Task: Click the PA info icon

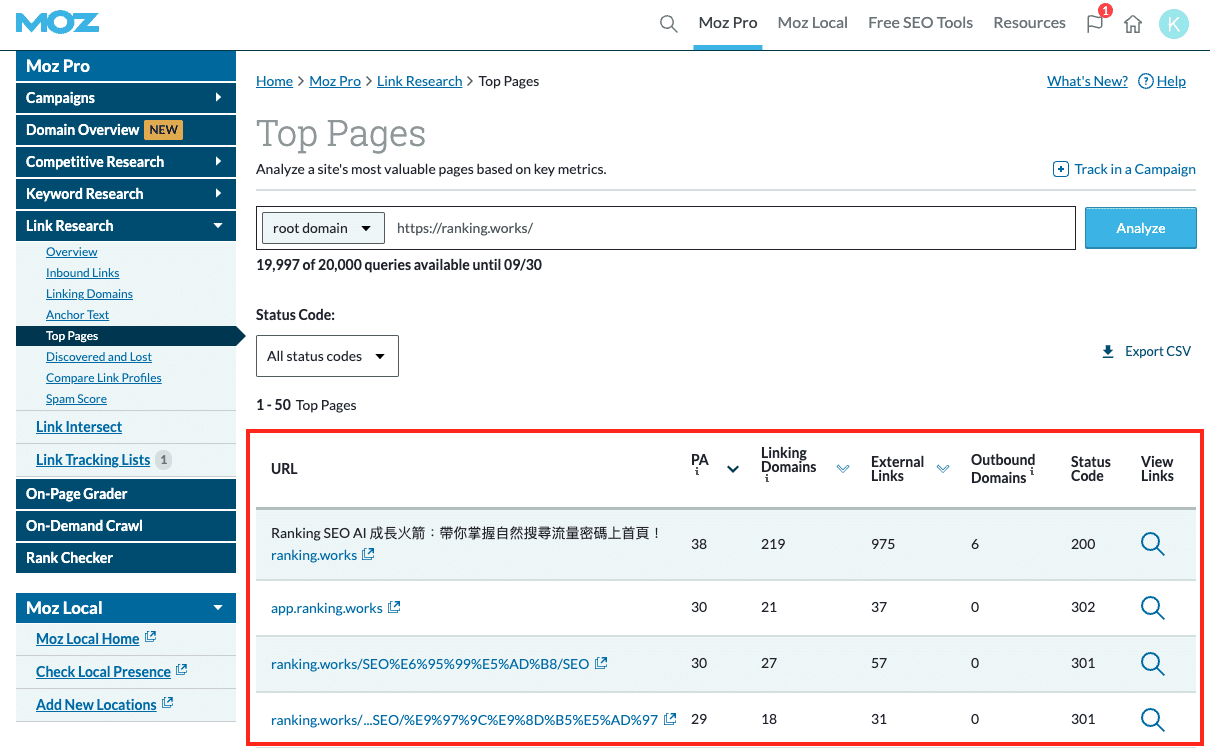Action: point(697,474)
